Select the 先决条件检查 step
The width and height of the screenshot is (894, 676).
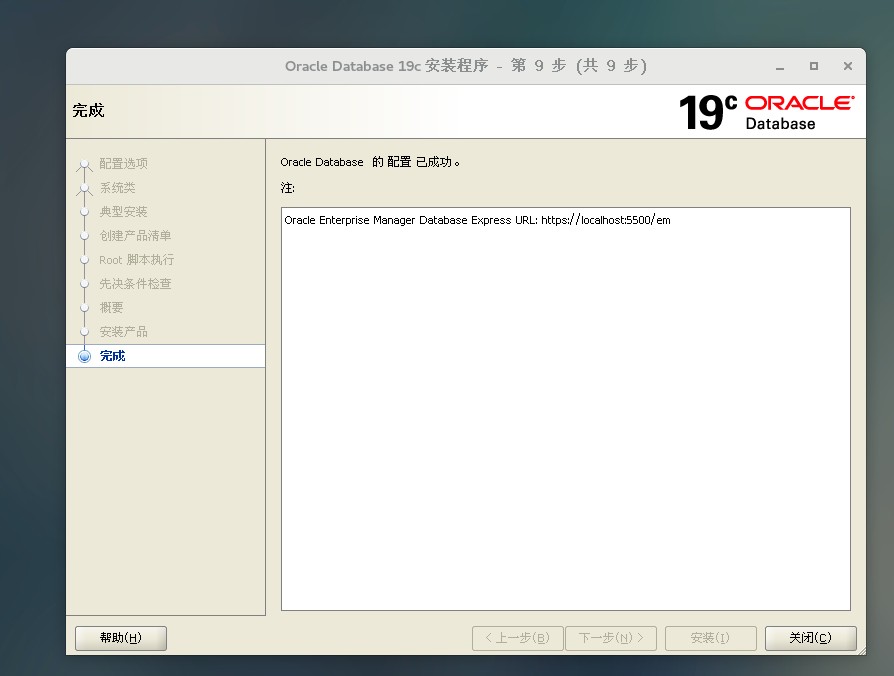(135, 284)
